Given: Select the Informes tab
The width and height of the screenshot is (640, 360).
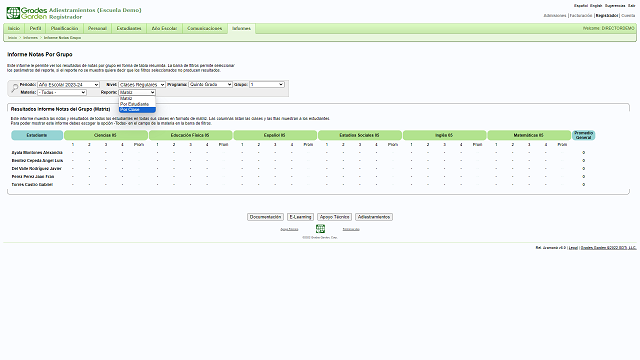Looking at the screenshot, I should pos(241,29).
